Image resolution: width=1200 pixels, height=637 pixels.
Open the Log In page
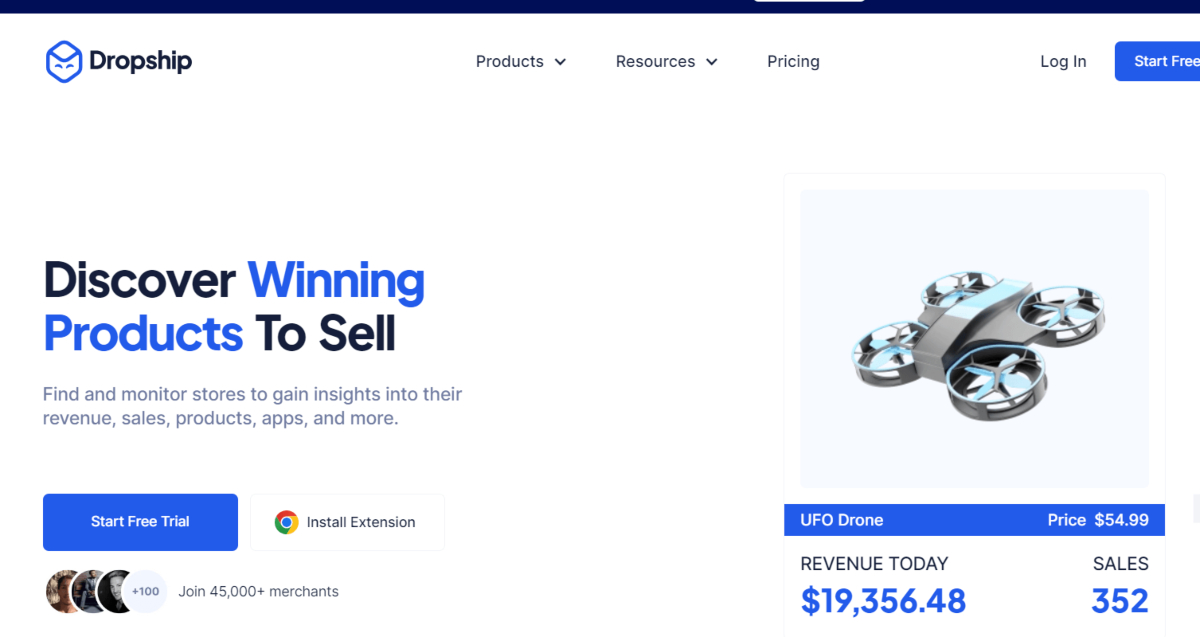(1063, 61)
